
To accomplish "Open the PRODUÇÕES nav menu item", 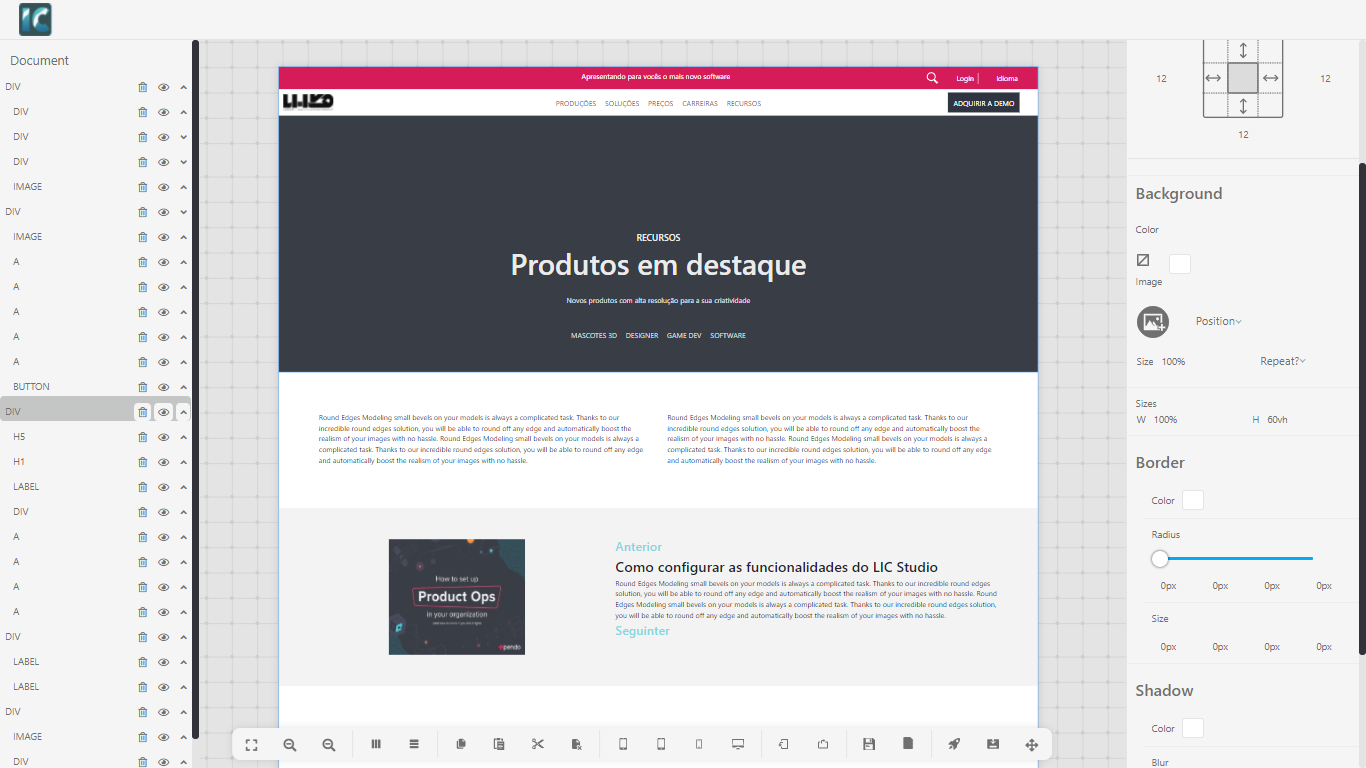I will click(x=576, y=104).
